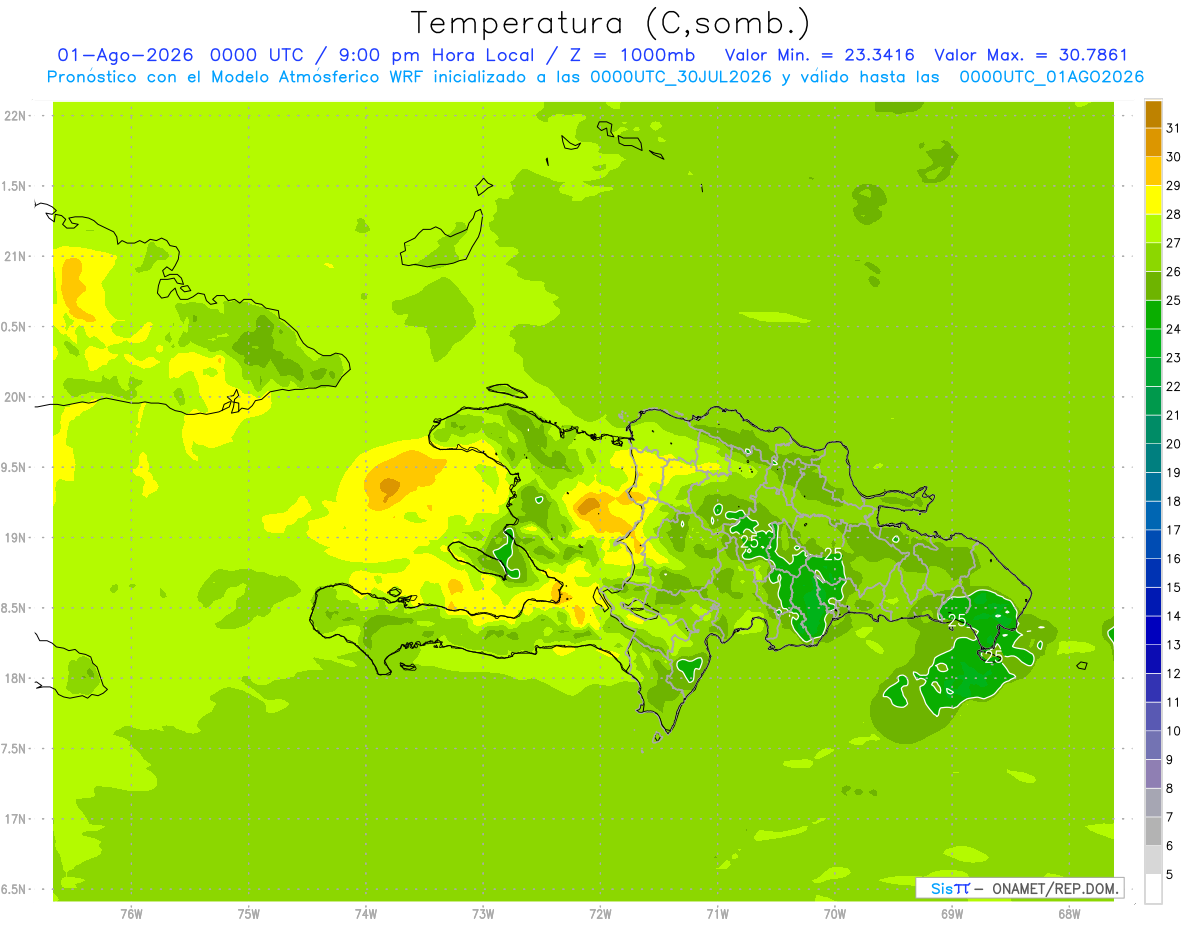Click the '20' label on the color legend
This screenshot has height=927, width=1200.
point(1174,444)
